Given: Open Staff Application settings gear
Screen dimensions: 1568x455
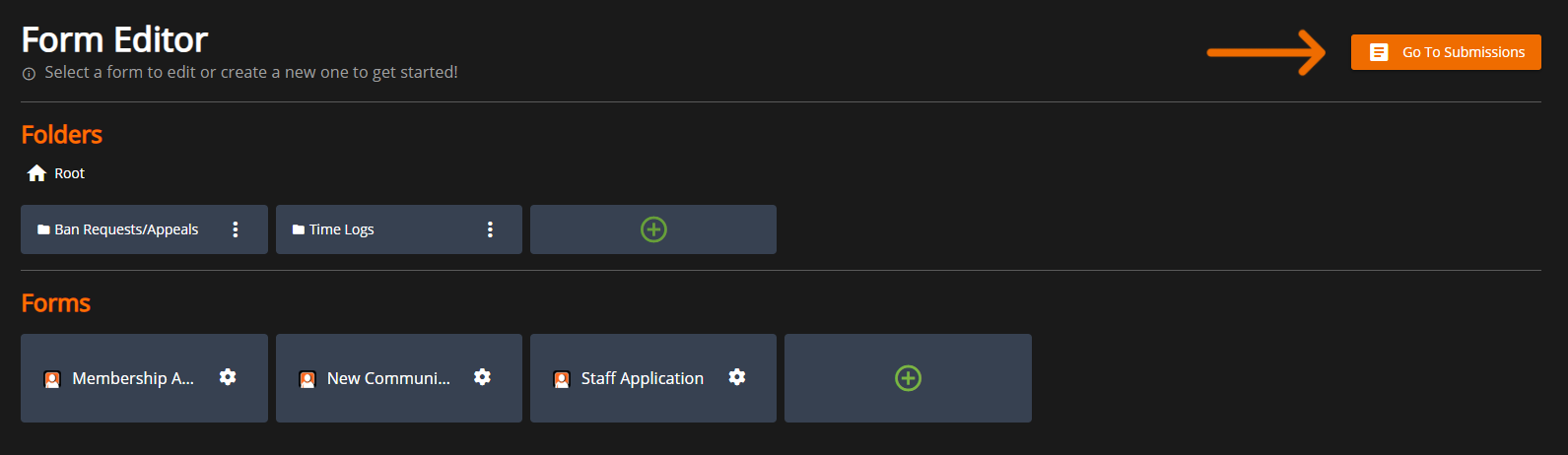Looking at the screenshot, I should (x=736, y=377).
